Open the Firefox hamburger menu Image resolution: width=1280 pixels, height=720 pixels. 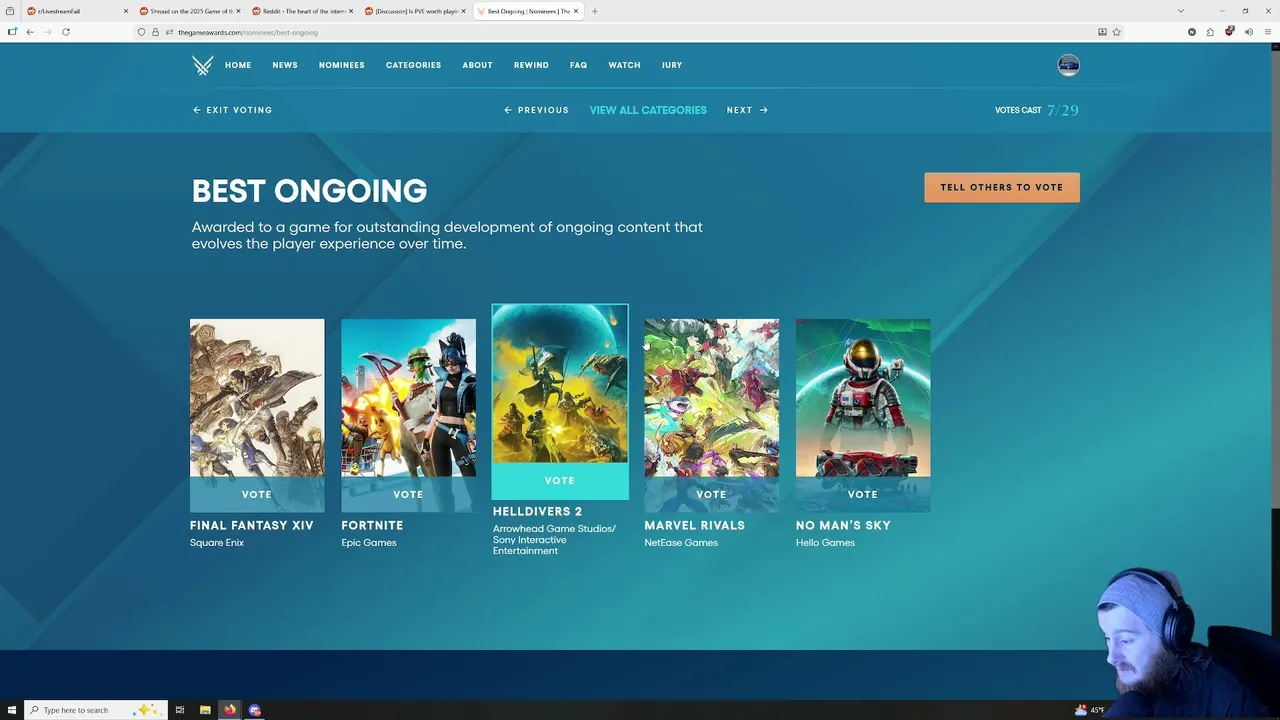click(1267, 32)
